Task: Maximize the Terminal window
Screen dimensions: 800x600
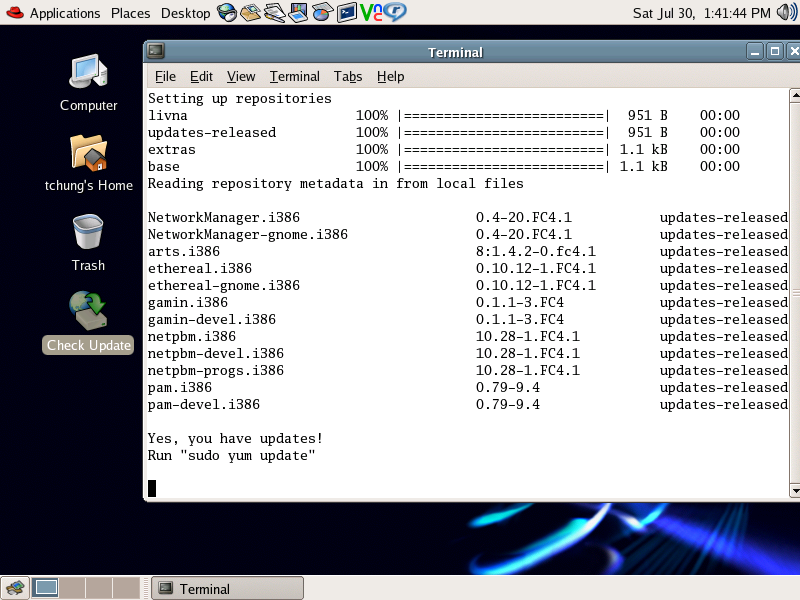Action: click(774, 52)
